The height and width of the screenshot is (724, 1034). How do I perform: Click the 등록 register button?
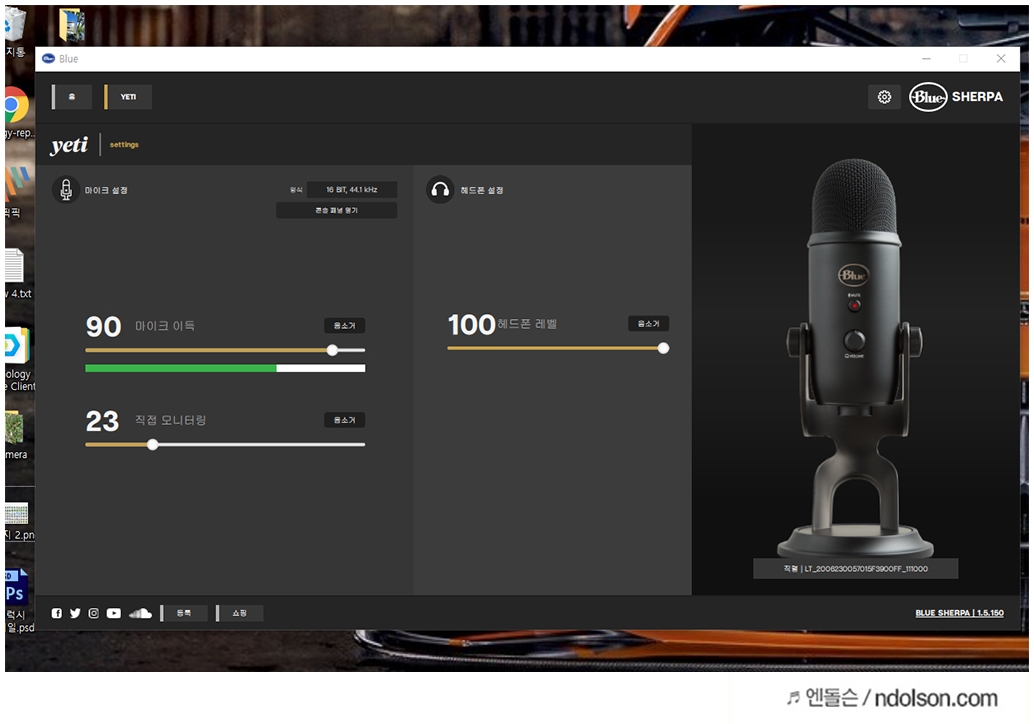[x=184, y=613]
